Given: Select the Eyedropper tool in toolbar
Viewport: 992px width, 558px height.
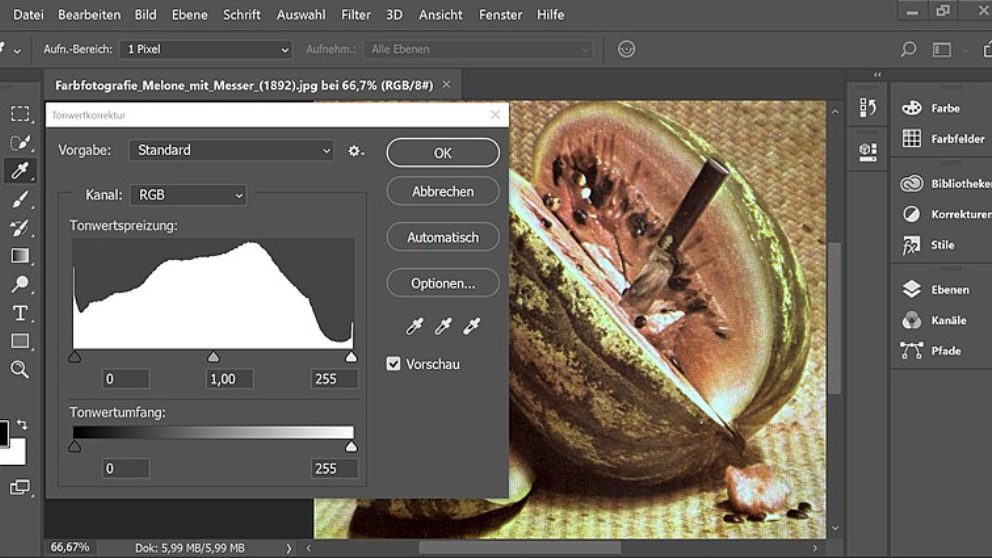Looking at the screenshot, I should coord(20,170).
